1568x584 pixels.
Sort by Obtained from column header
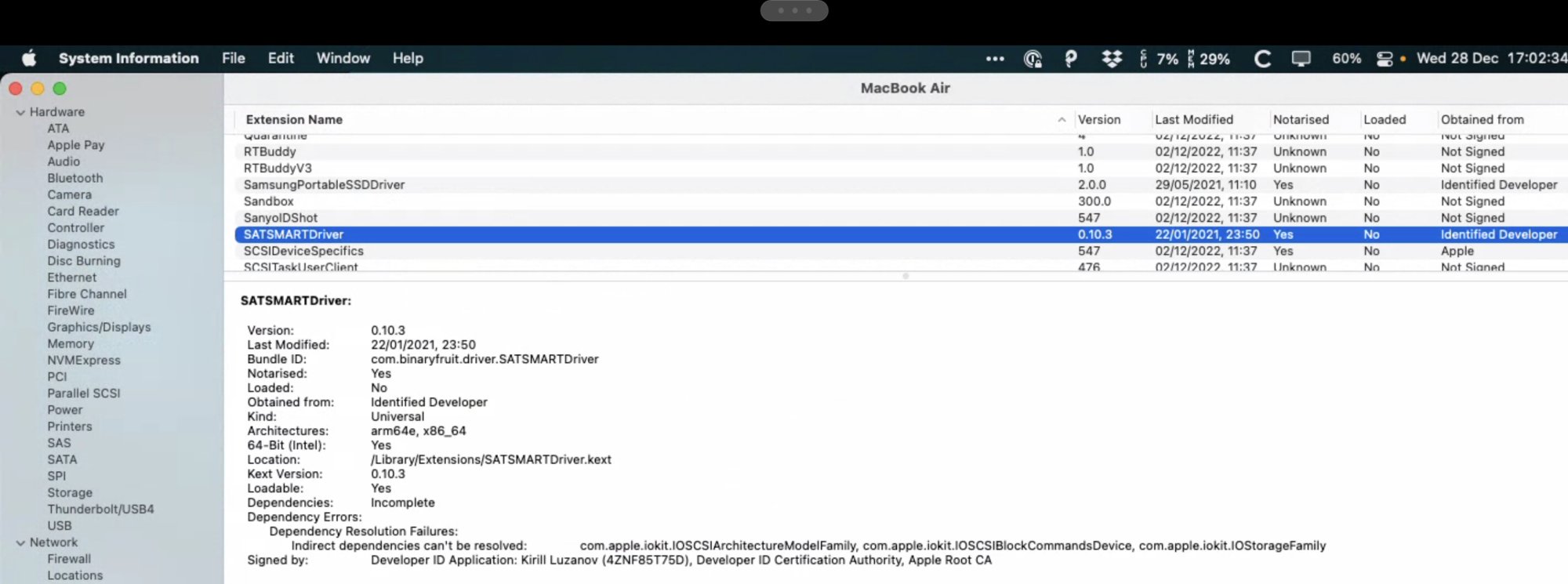tap(1482, 119)
